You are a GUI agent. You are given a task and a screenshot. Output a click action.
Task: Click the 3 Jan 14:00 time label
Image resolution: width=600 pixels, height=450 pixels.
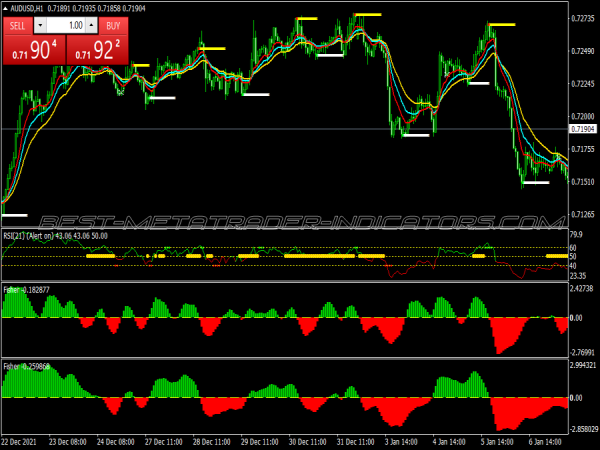[401, 442]
